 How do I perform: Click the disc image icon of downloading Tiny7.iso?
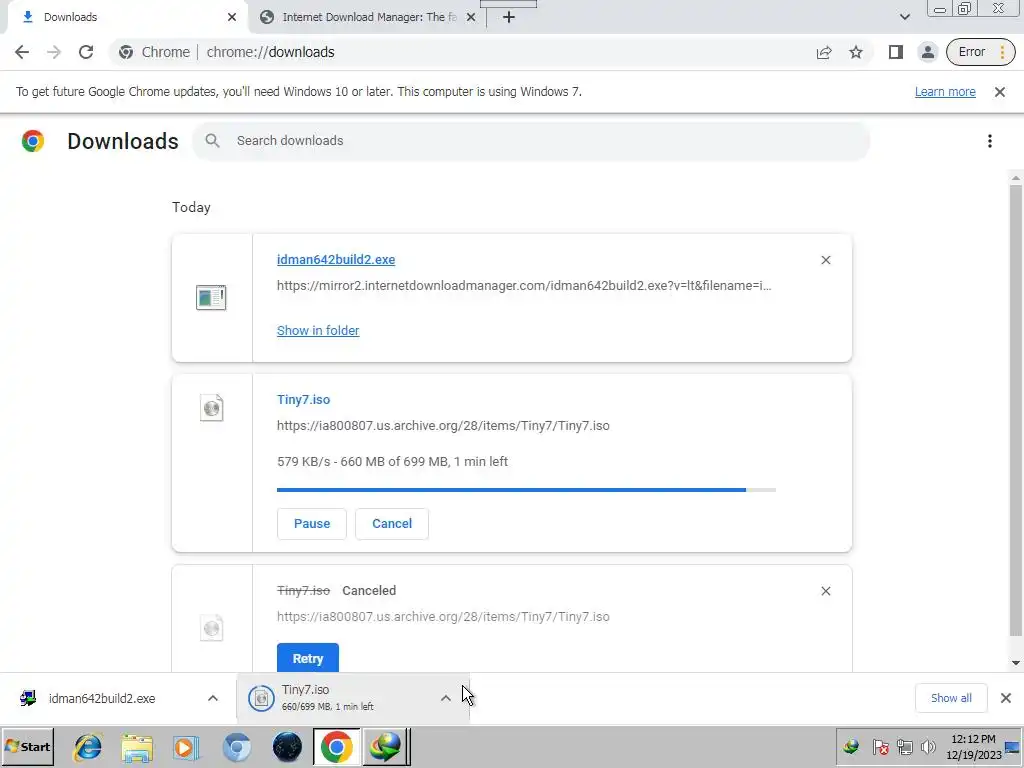(x=212, y=408)
